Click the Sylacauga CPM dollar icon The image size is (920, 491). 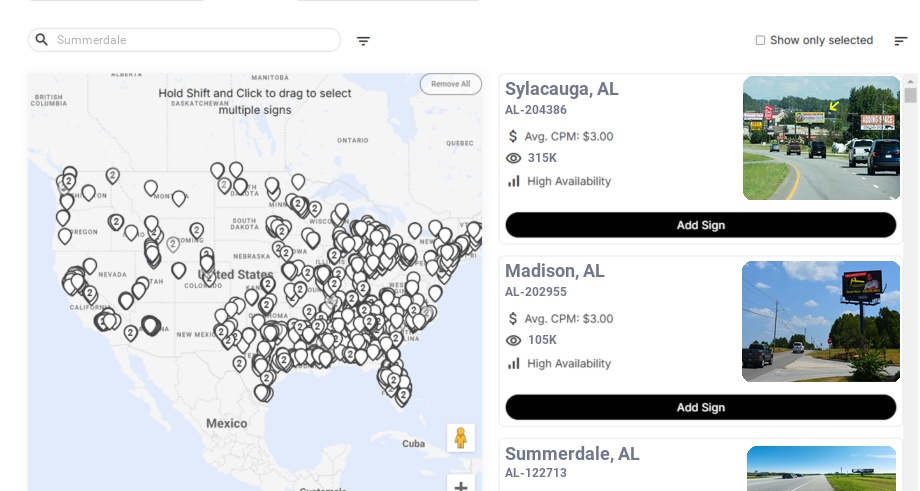pos(513,136)
